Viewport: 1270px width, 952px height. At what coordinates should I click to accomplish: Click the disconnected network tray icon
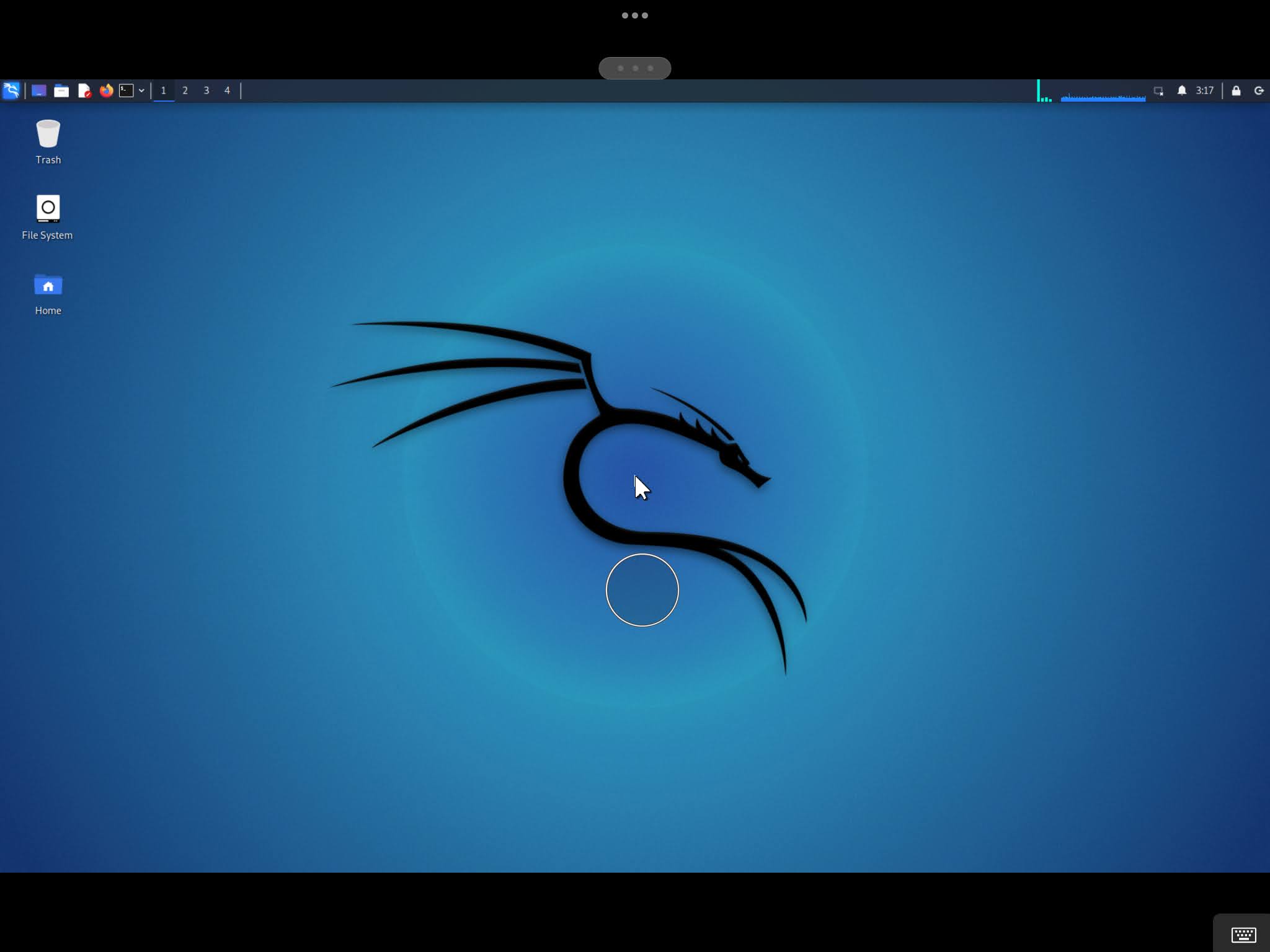point(1158,90)
